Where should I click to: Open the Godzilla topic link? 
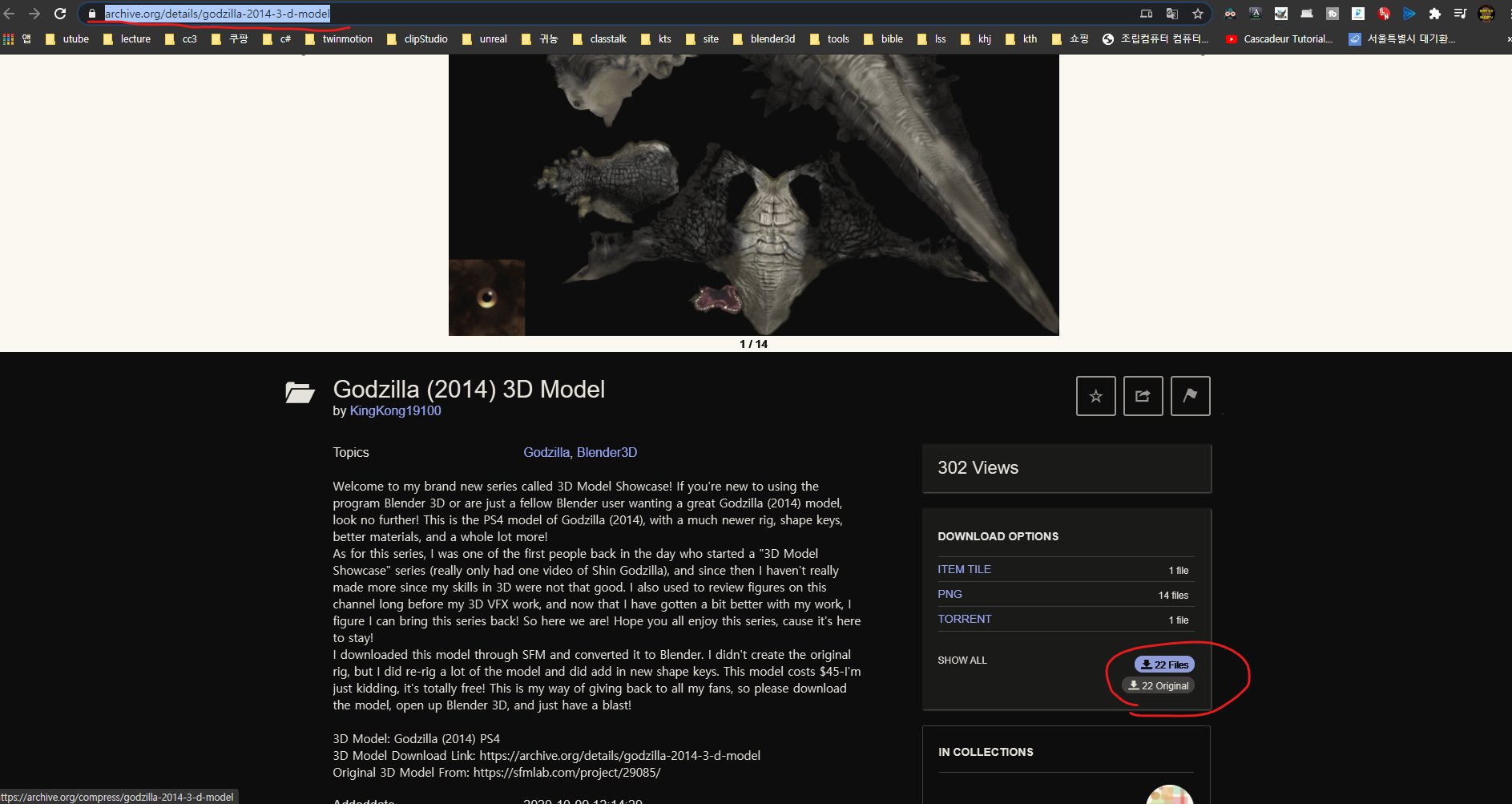(x=546, y=452)
